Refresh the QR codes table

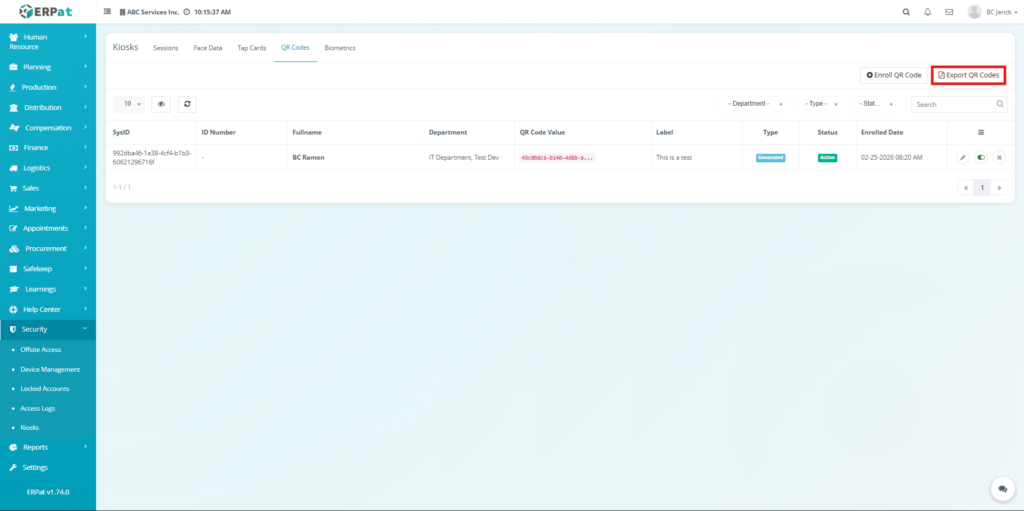(x=187, y=104)
